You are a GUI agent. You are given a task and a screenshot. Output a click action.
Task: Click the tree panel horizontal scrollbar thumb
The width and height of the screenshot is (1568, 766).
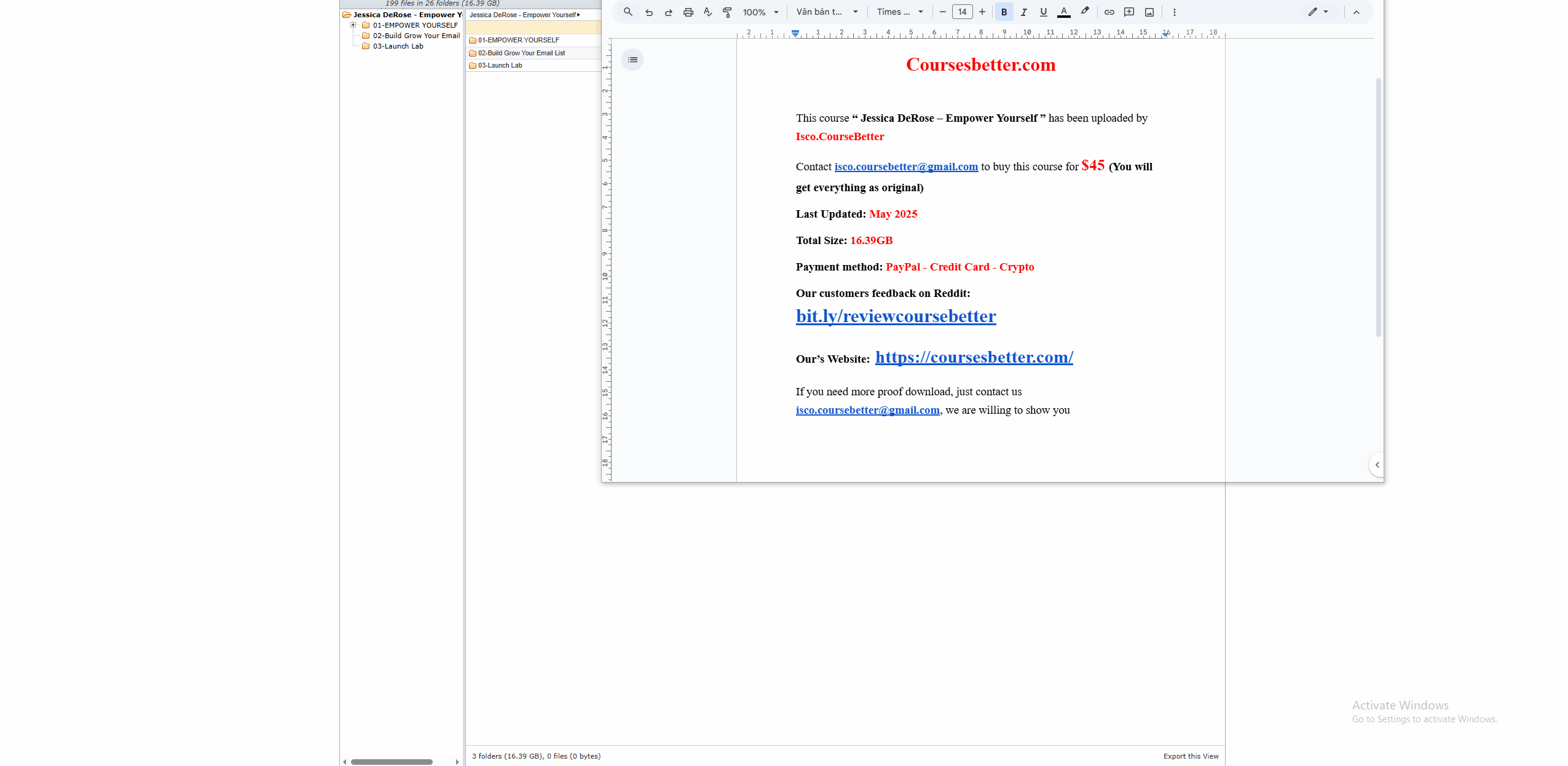(x=392, y=762)
